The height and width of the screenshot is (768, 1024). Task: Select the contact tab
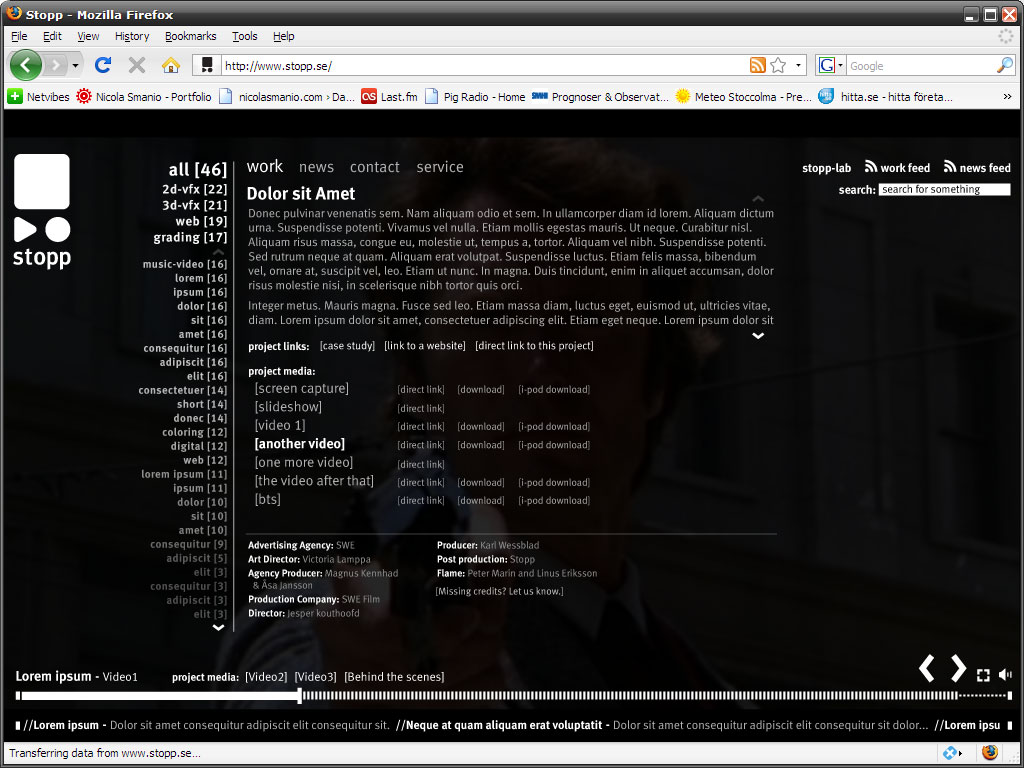click(374, 167)
